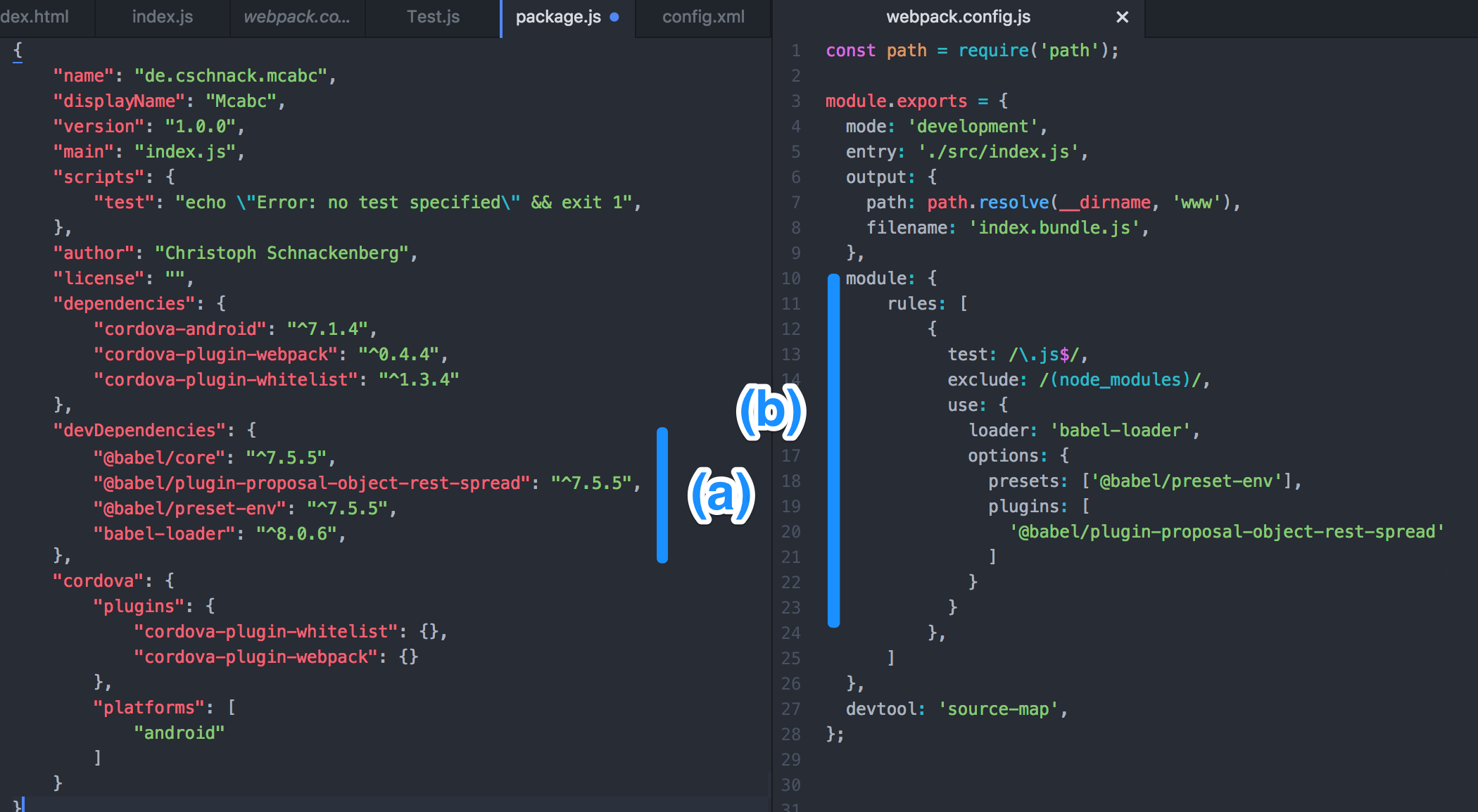Switch to the index.js tab
1478x812 pixels.
click(x=161, y=17)
